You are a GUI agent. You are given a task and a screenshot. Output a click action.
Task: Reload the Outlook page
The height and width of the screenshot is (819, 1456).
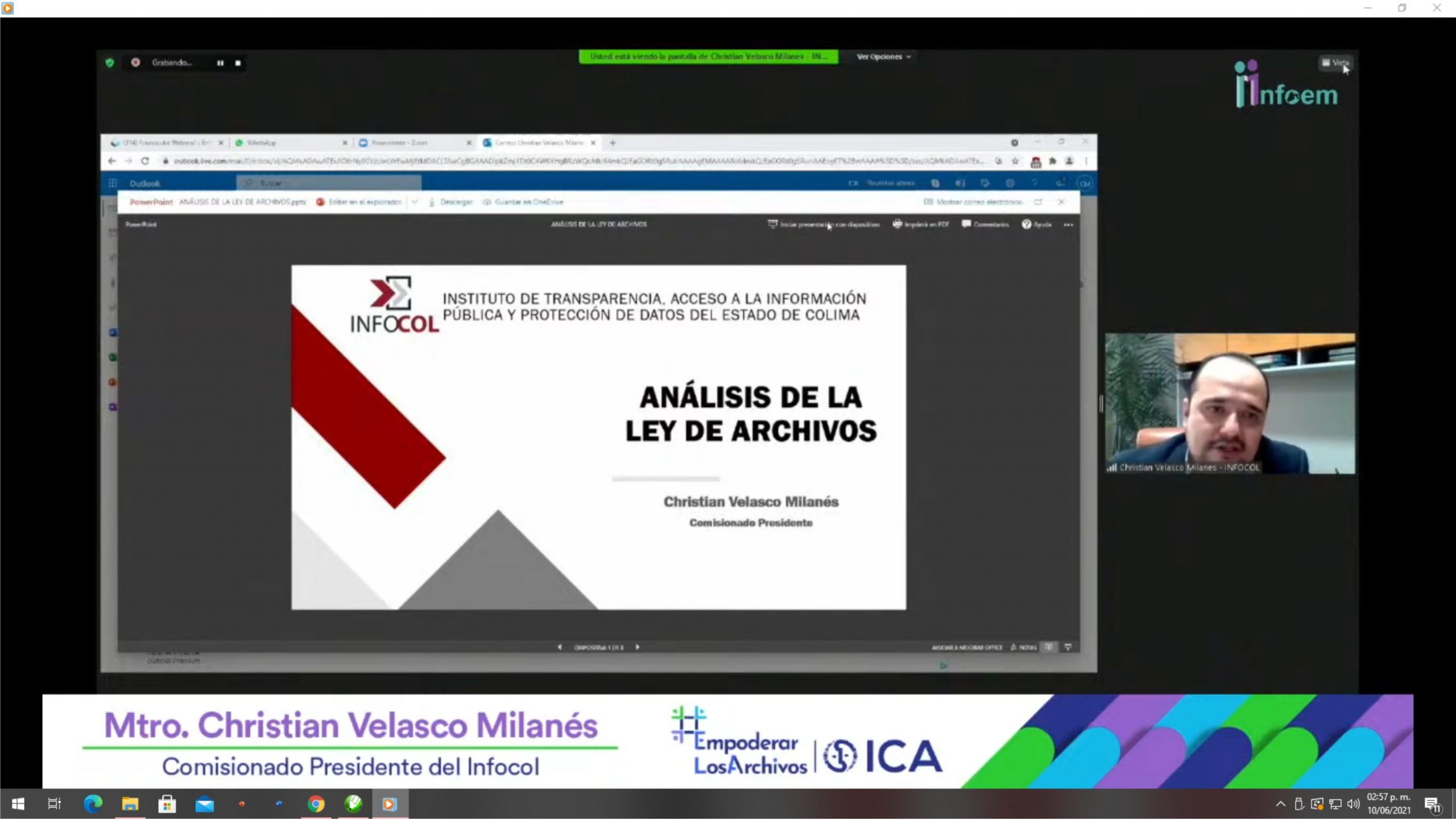[x=145, y=162]
